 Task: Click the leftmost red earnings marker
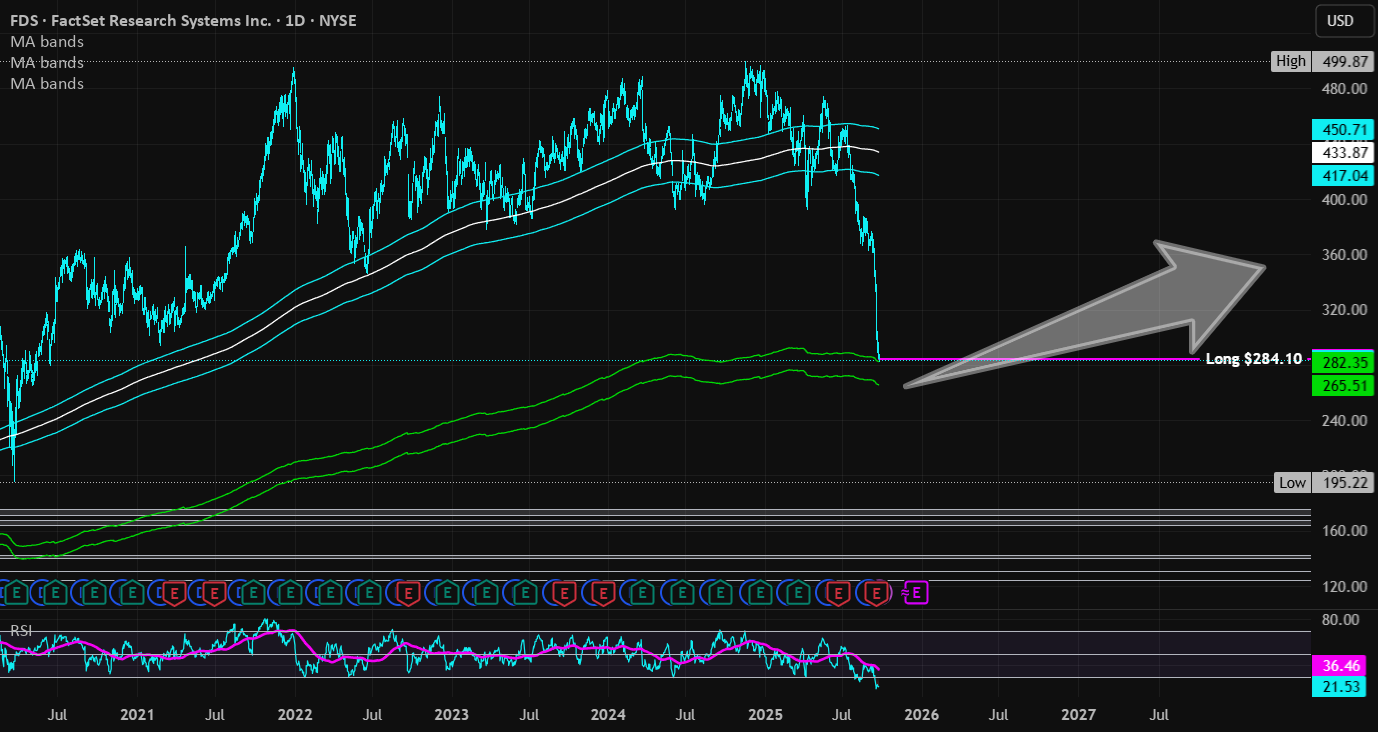point(173,593)
